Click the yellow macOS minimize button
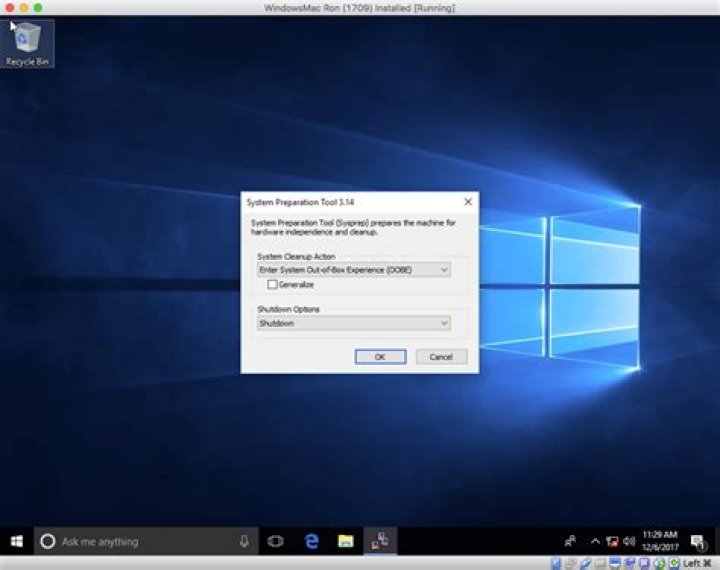This screenshot has height=570, width=720. point(24,8)
